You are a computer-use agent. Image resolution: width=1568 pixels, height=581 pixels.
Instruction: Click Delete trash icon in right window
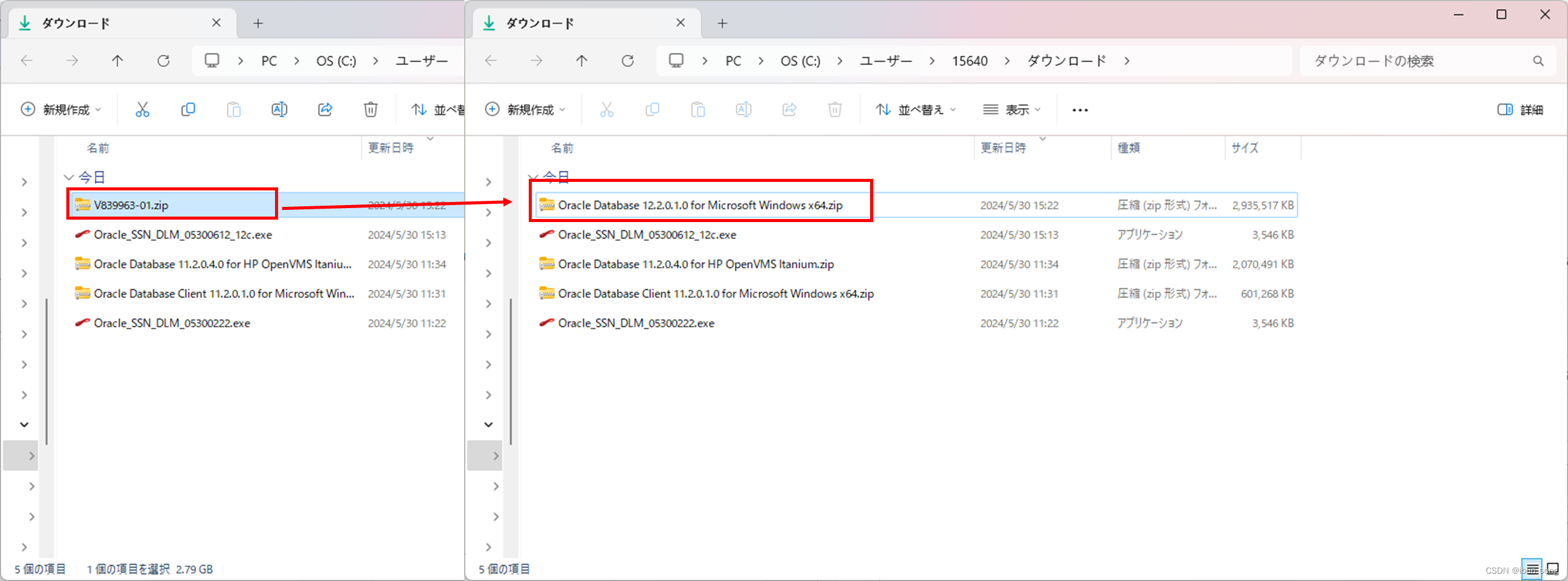coord(835,110)
